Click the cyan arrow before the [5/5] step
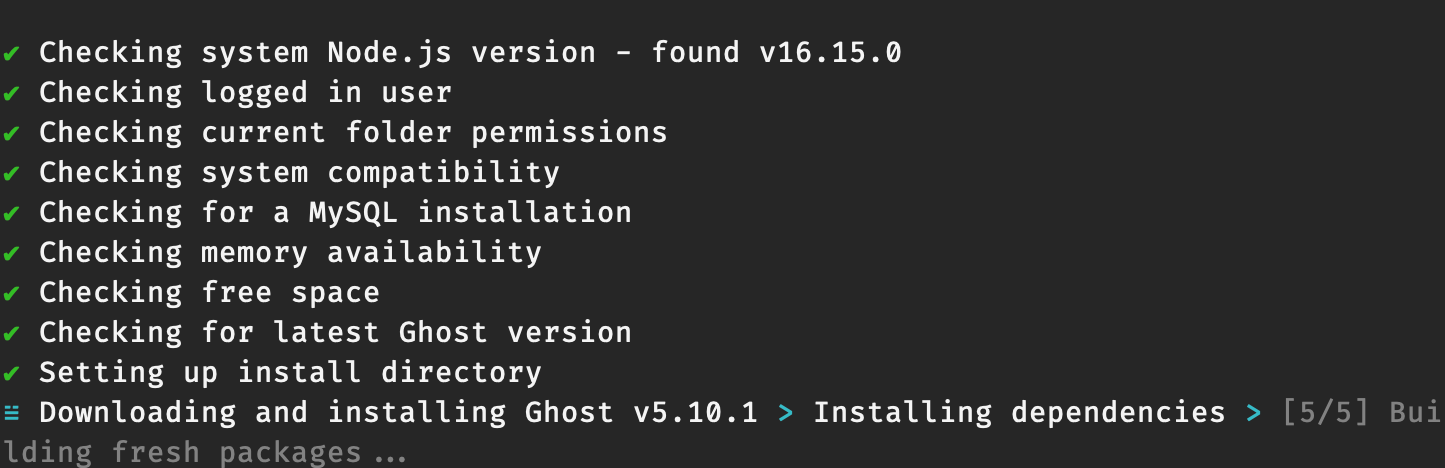 coord(1253,412)
